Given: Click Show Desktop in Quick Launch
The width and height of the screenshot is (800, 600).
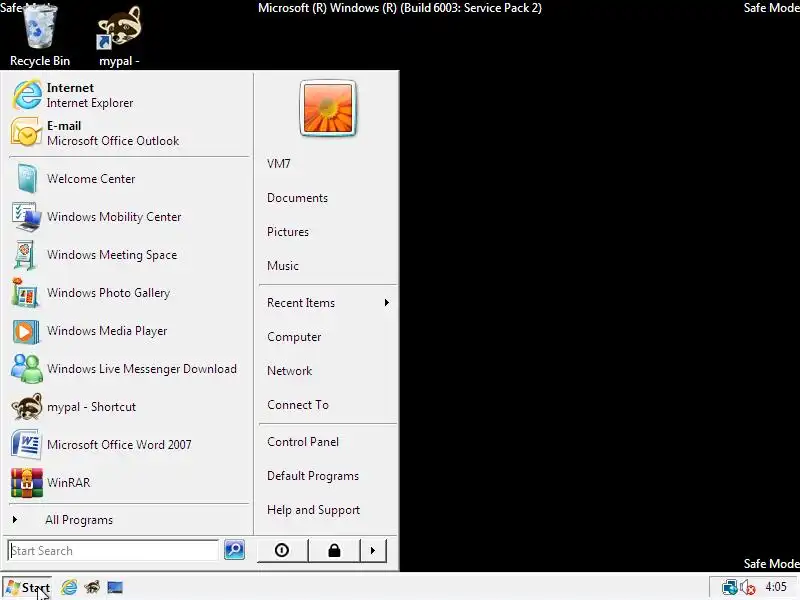Looking at the screenshot, I should (x=115, y=588).
